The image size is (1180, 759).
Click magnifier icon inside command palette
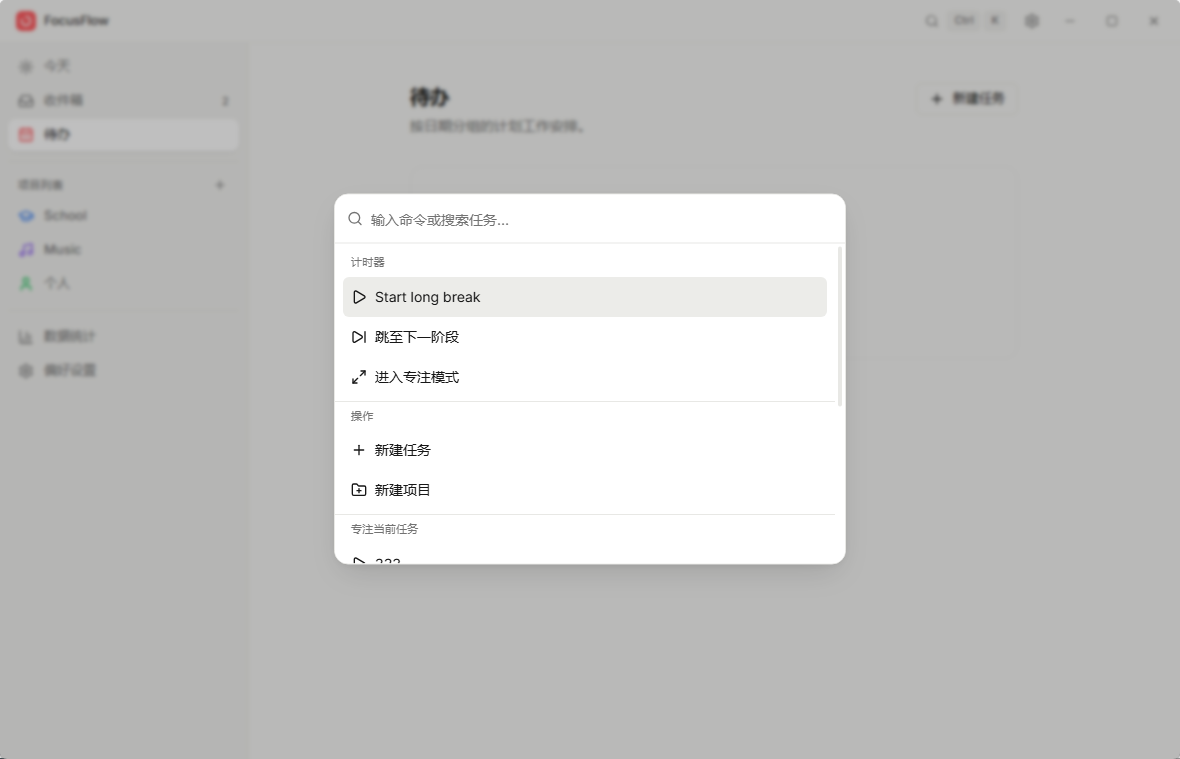355,219
